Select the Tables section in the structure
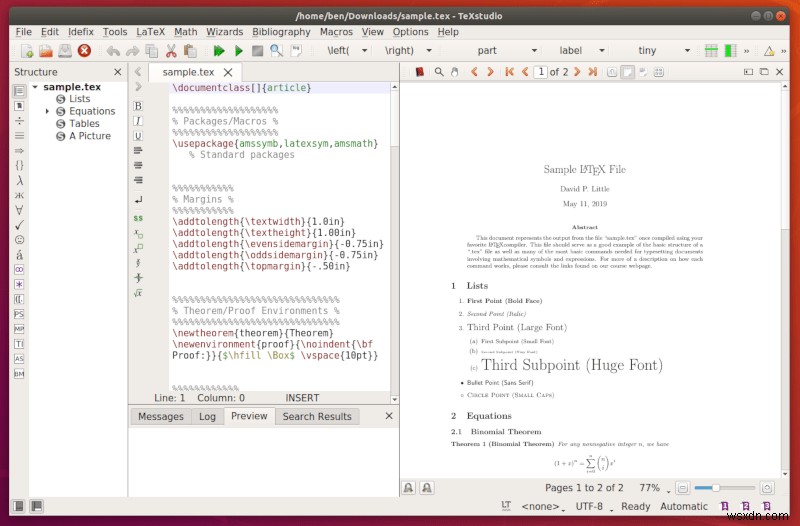The height and width of the screenshot is (526, 800). click(x=84, y=123)
